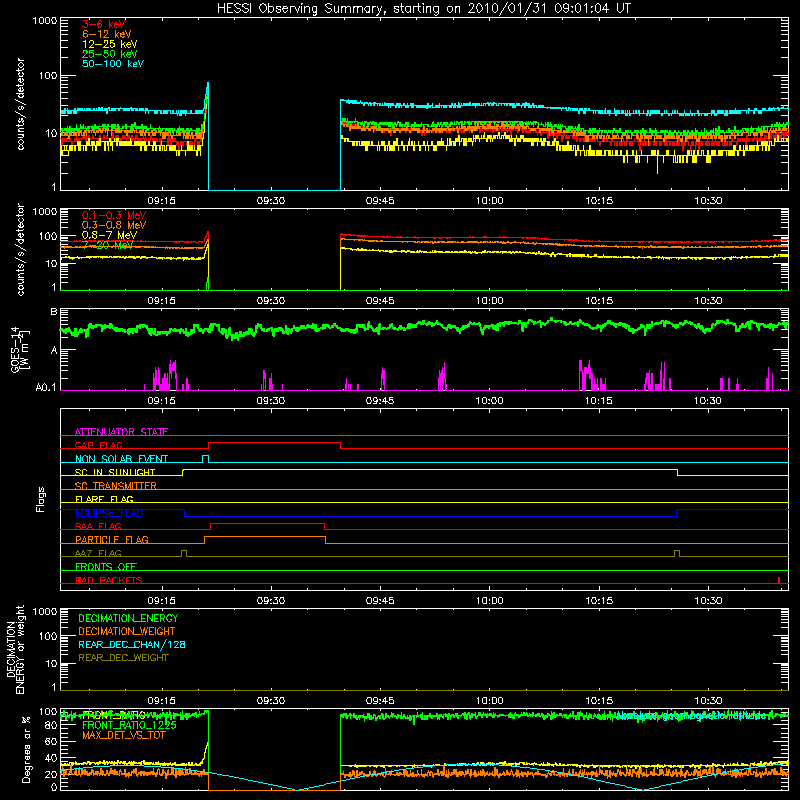The width and height of the screenshot is (800, 800).
Task: Click the B level label on GOES axis
Action: 54,311
